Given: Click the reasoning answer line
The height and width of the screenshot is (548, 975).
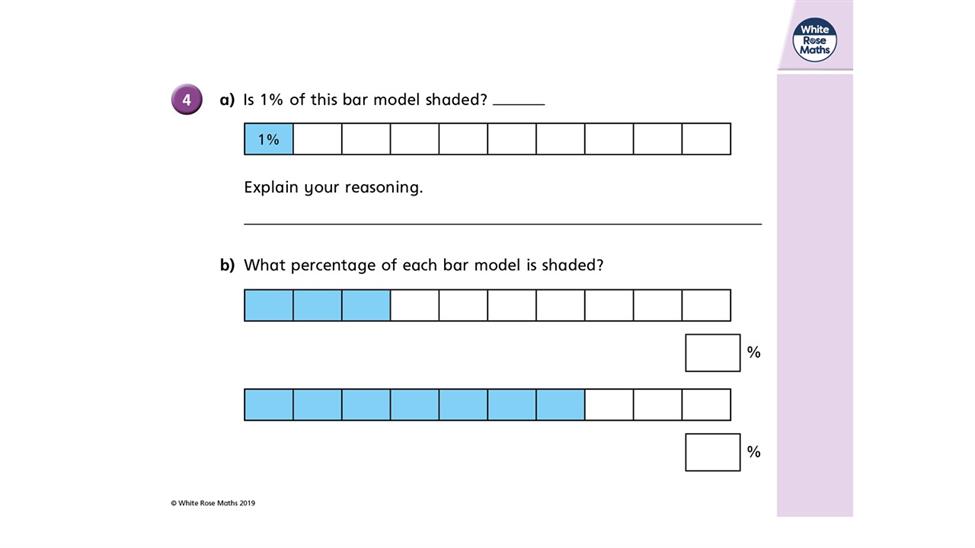Looking at the screenshot, I should 502,223.
